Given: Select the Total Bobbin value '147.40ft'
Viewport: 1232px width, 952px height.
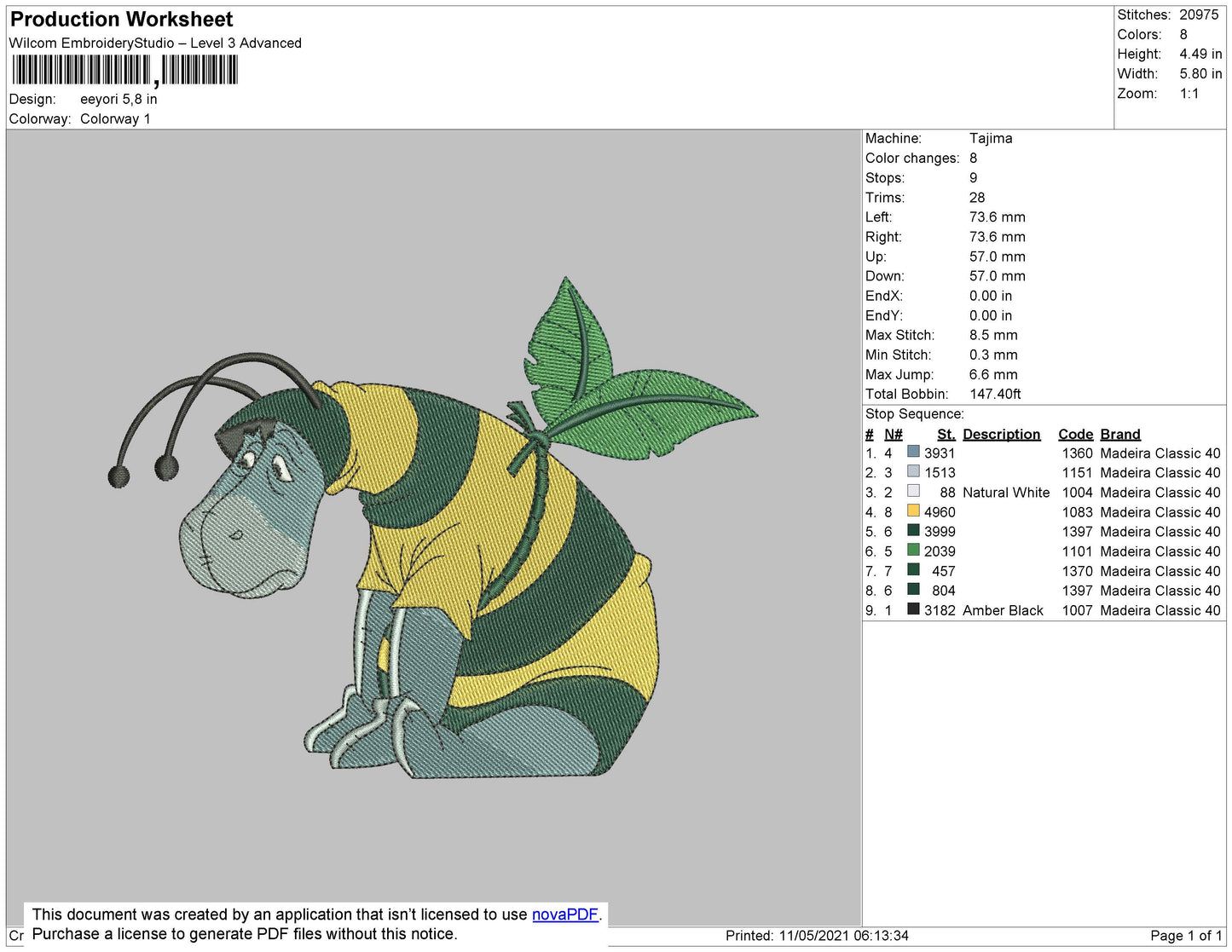Looking at the screenshot, I should click(995, 394).
